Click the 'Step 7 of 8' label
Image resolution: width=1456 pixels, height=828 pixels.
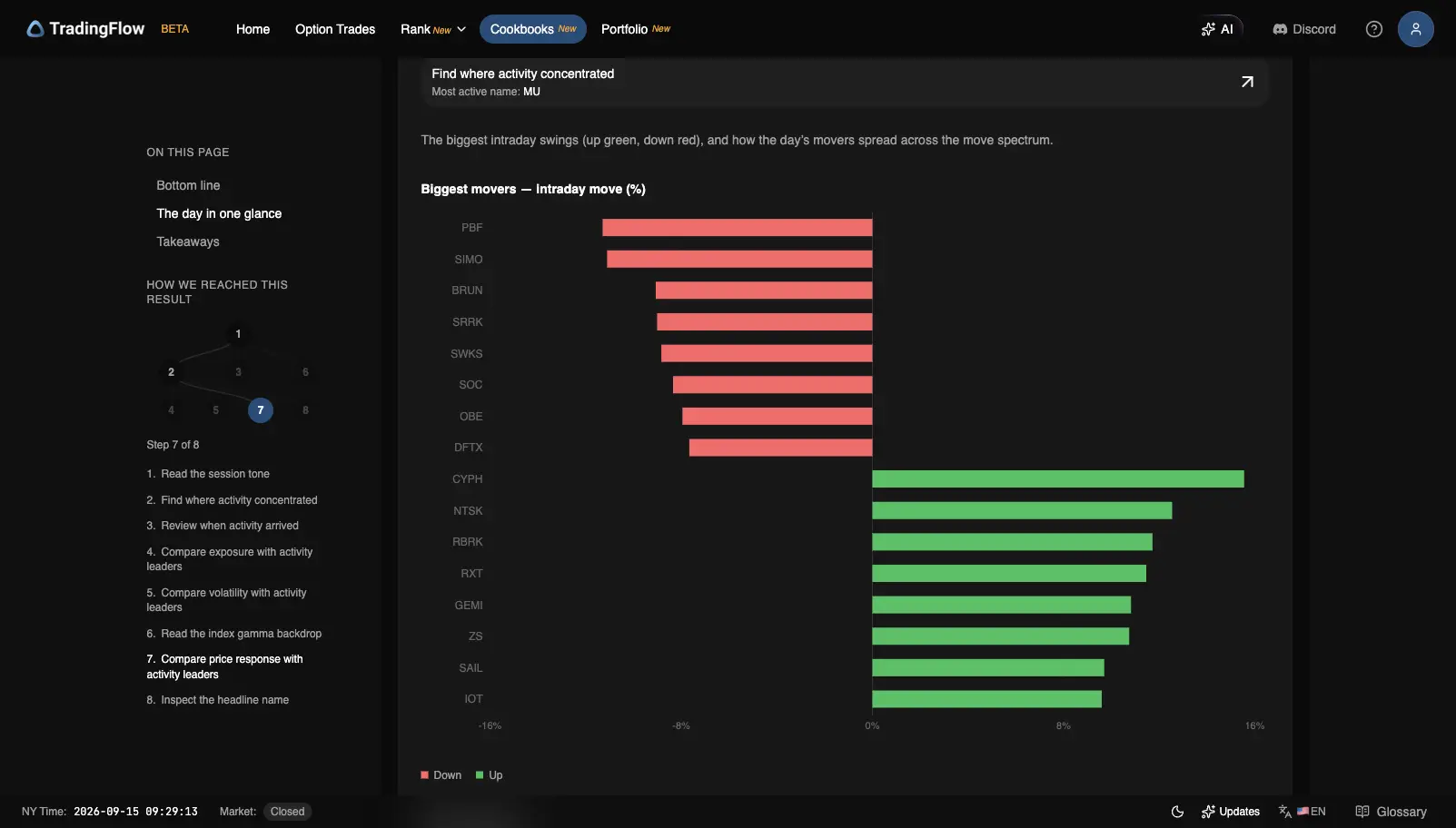pyautogui.click(x=173, y=445)
